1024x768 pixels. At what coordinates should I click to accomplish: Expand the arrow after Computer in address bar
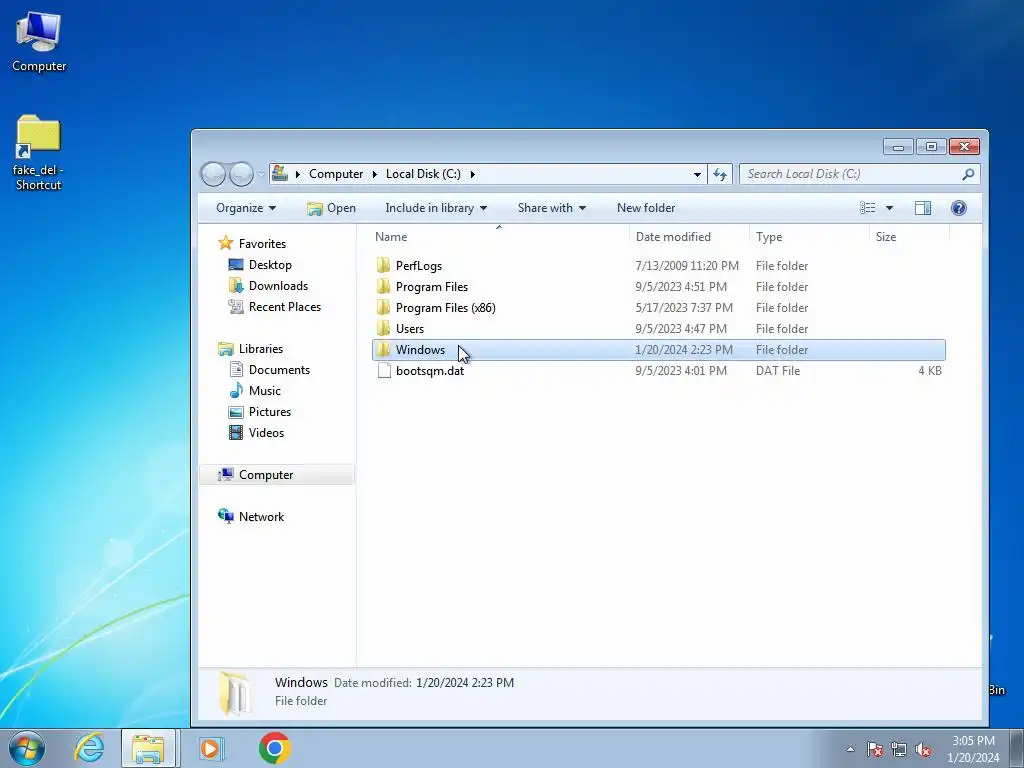375,174
